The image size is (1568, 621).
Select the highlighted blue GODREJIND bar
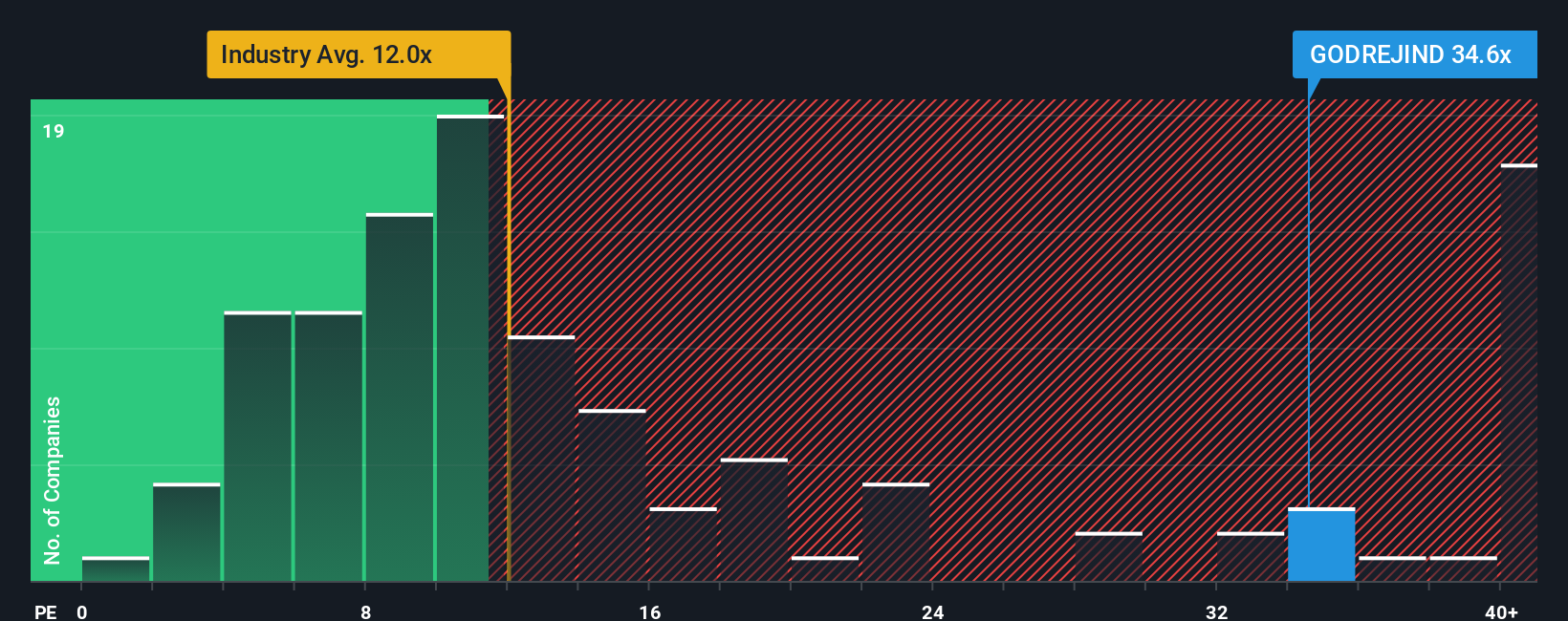[1321, 545]
